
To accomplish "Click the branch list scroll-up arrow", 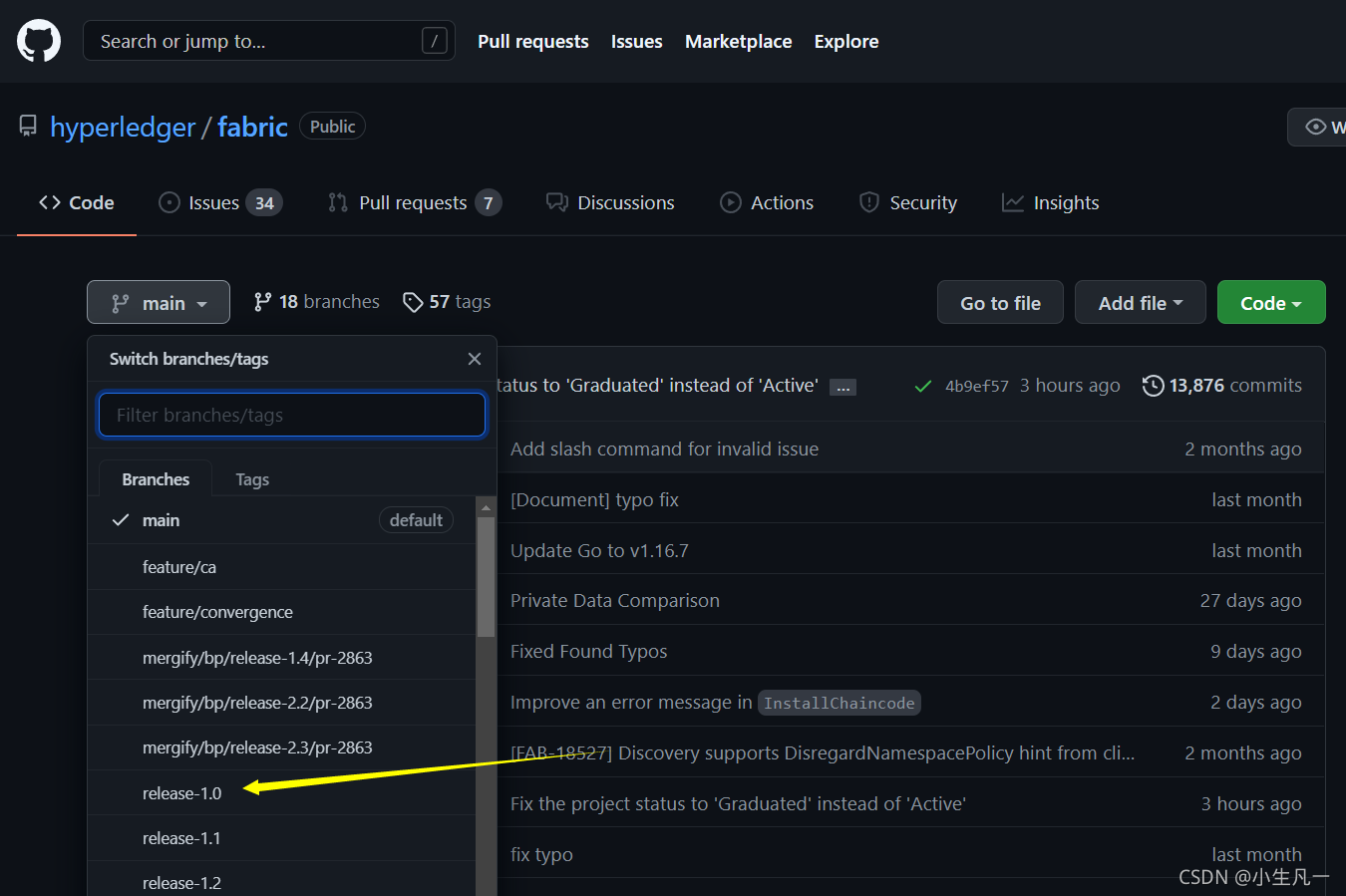I will (x=486, y=507).
